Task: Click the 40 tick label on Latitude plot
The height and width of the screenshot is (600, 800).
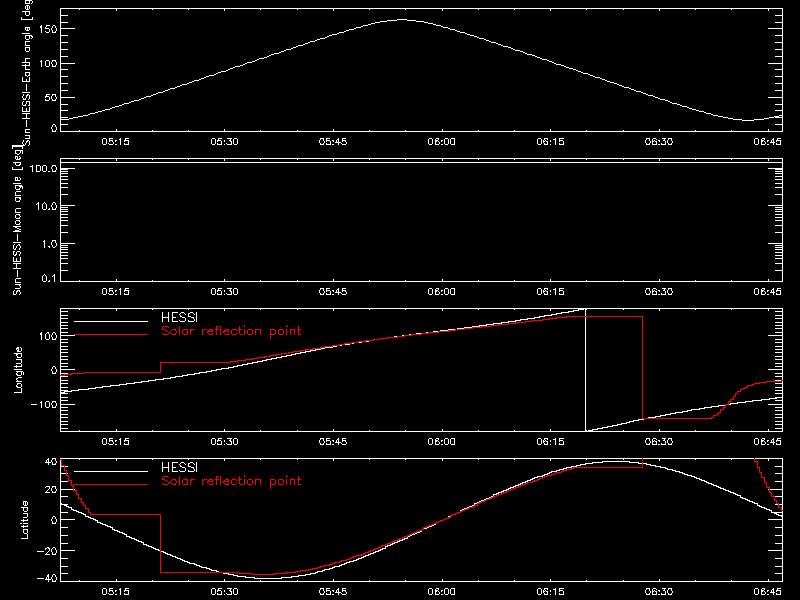Action: tap(51, 462)
